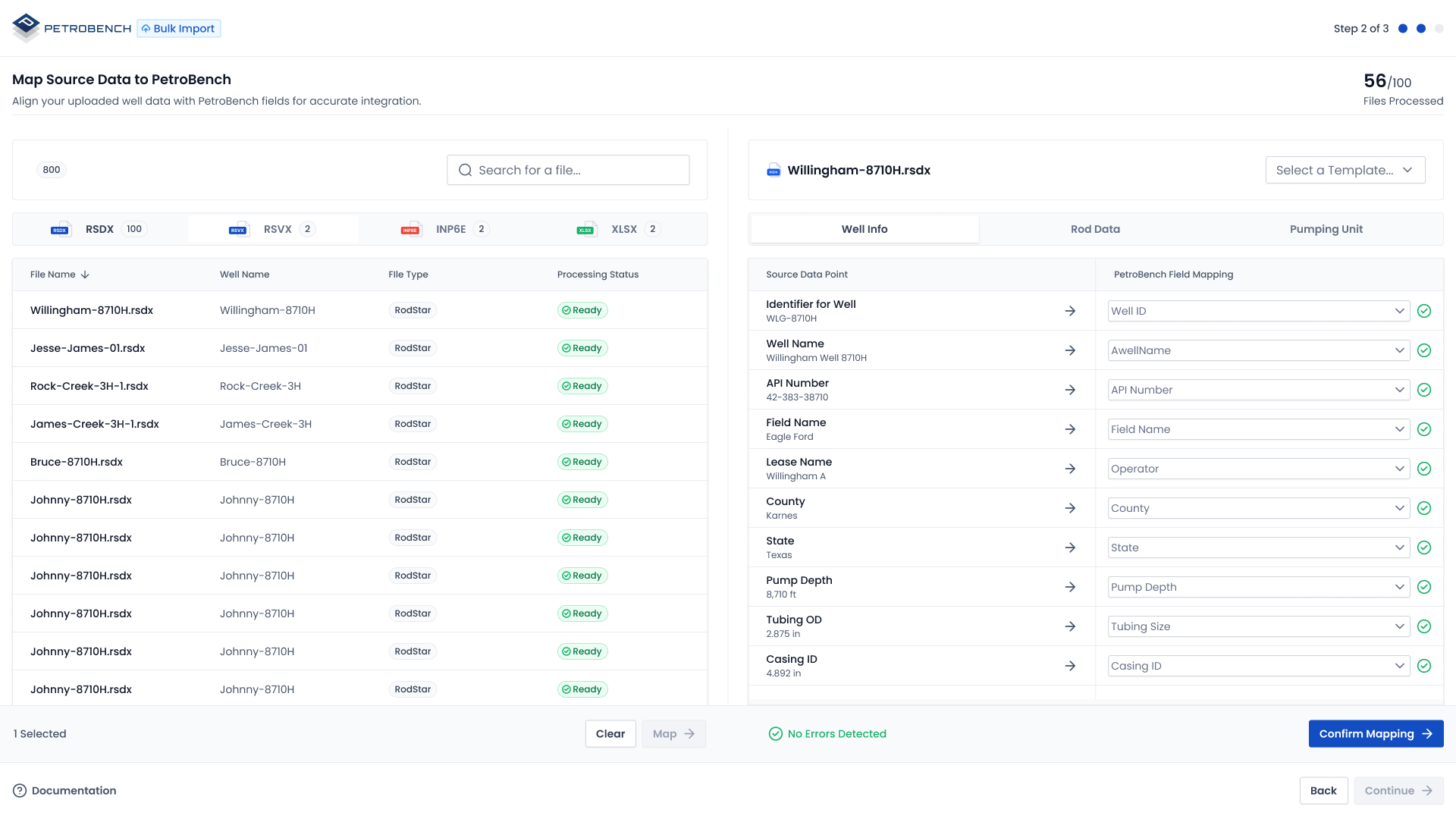Open the Select a Template dropdown
The image size is (1456, 819).
[1345, 170]
